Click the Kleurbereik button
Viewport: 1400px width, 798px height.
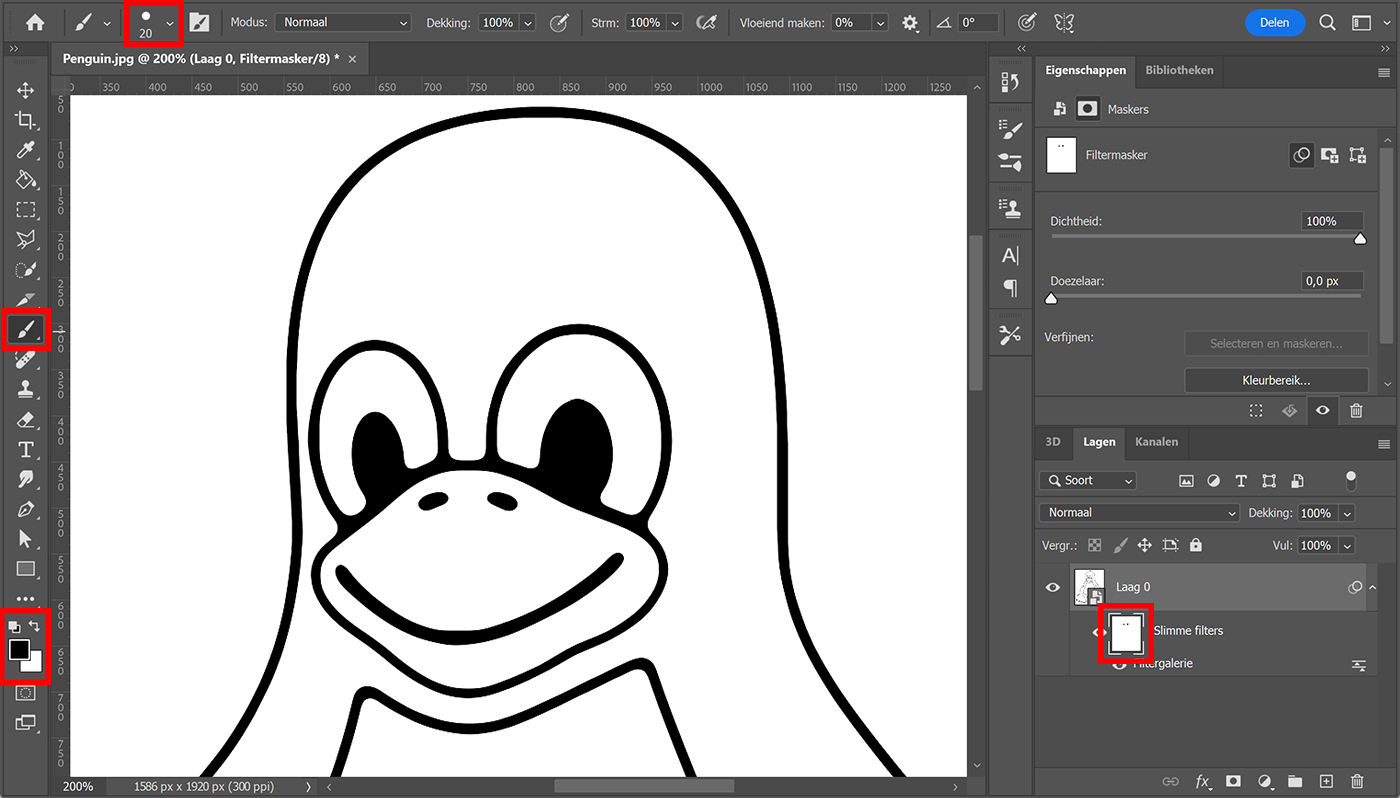coord(1276,380)
